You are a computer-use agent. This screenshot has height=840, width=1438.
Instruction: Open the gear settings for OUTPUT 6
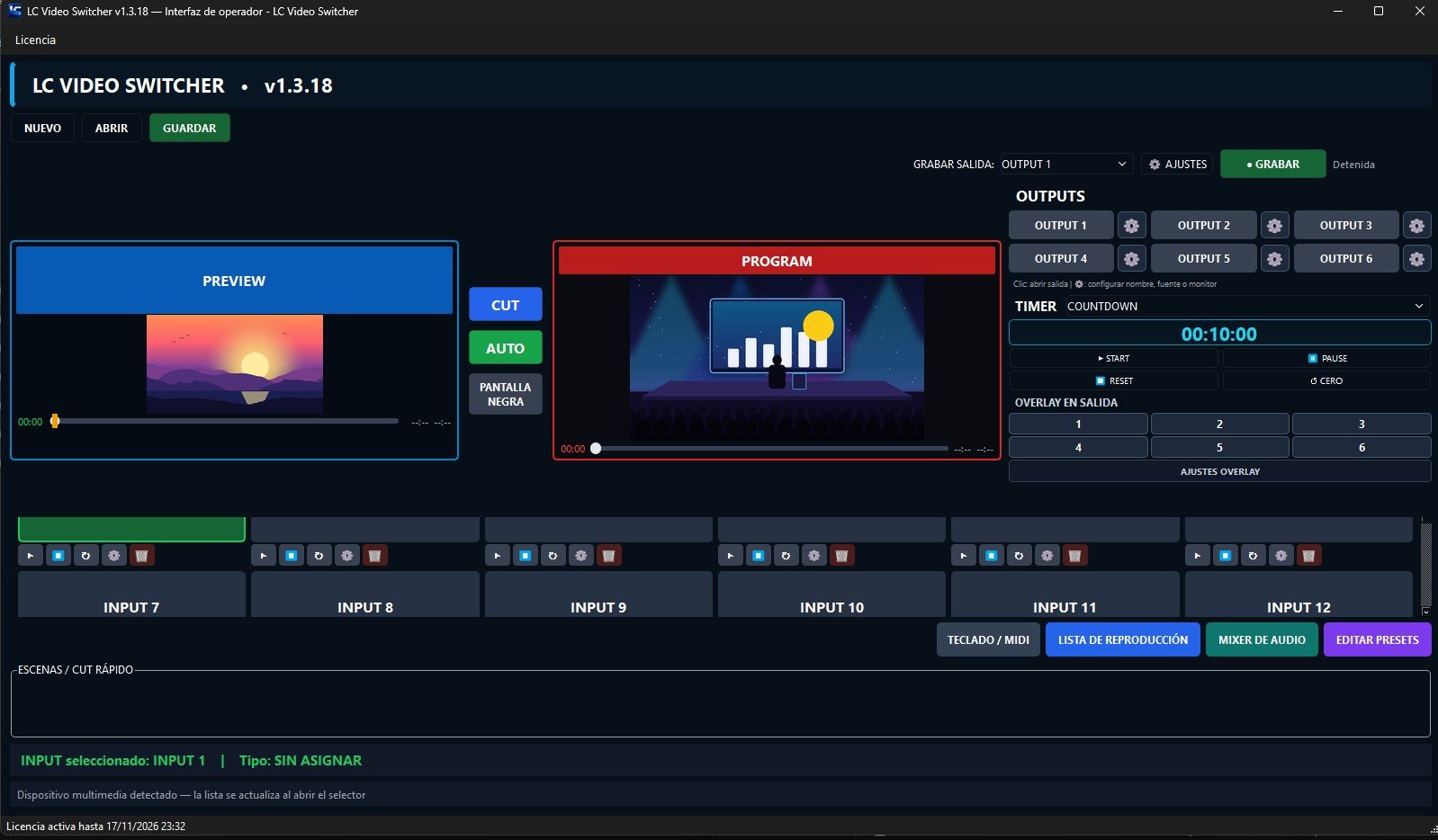tap(1416, 259)
